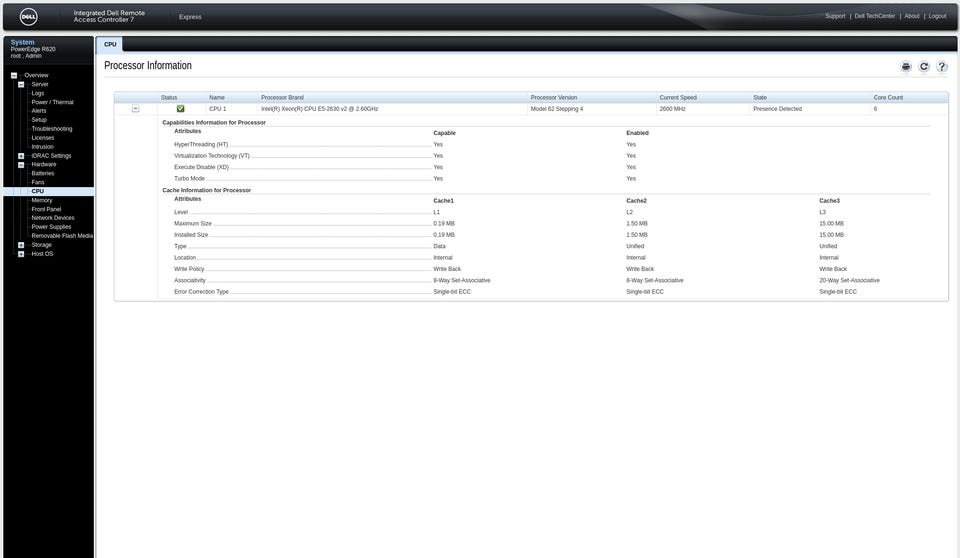Viewport: 960px width, 558px height.
Task: Click the Execute Disable (XD) label
Action: pos(201,167)
